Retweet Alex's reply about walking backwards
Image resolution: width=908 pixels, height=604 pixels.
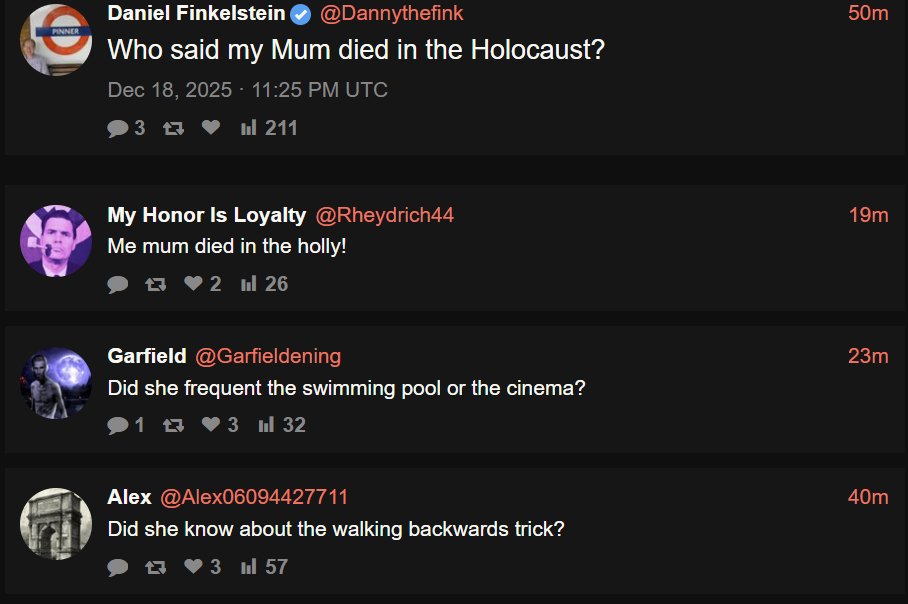coord(155,567)
